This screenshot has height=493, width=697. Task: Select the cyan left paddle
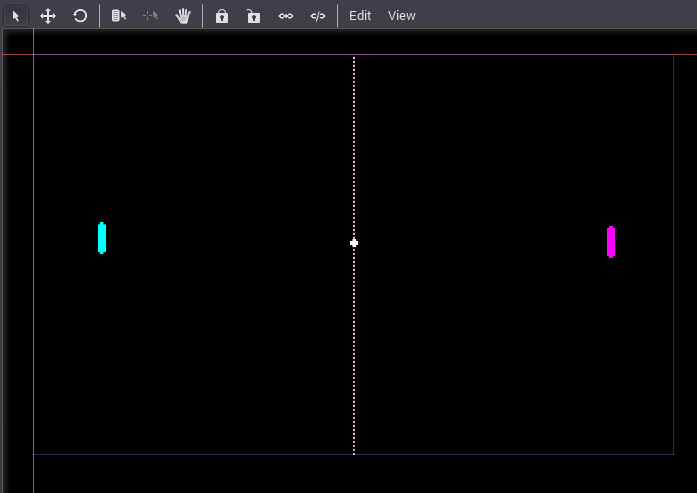pos(102,238)
